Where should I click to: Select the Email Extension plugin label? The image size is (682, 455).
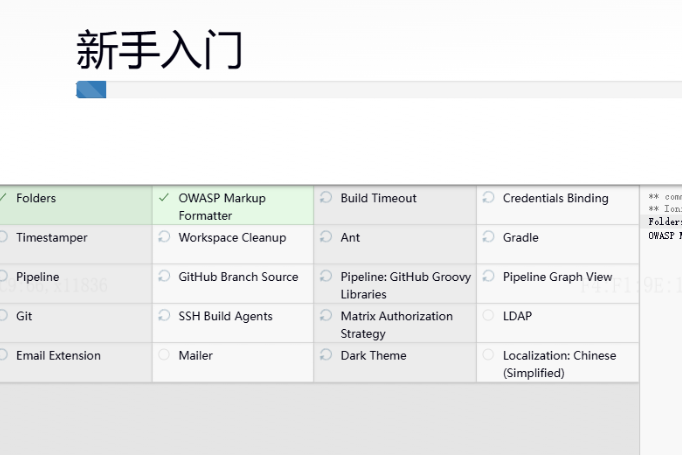click(x=58, y=356)
